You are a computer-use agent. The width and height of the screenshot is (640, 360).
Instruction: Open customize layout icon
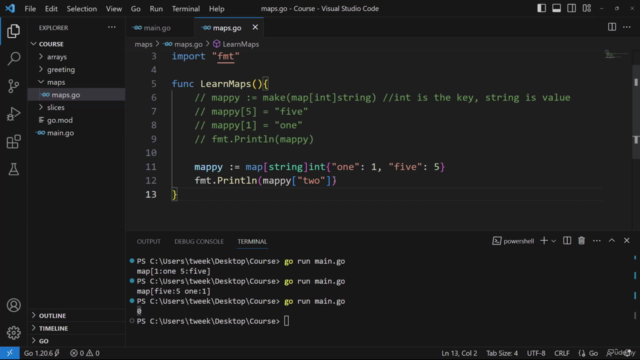coord(587,8)
